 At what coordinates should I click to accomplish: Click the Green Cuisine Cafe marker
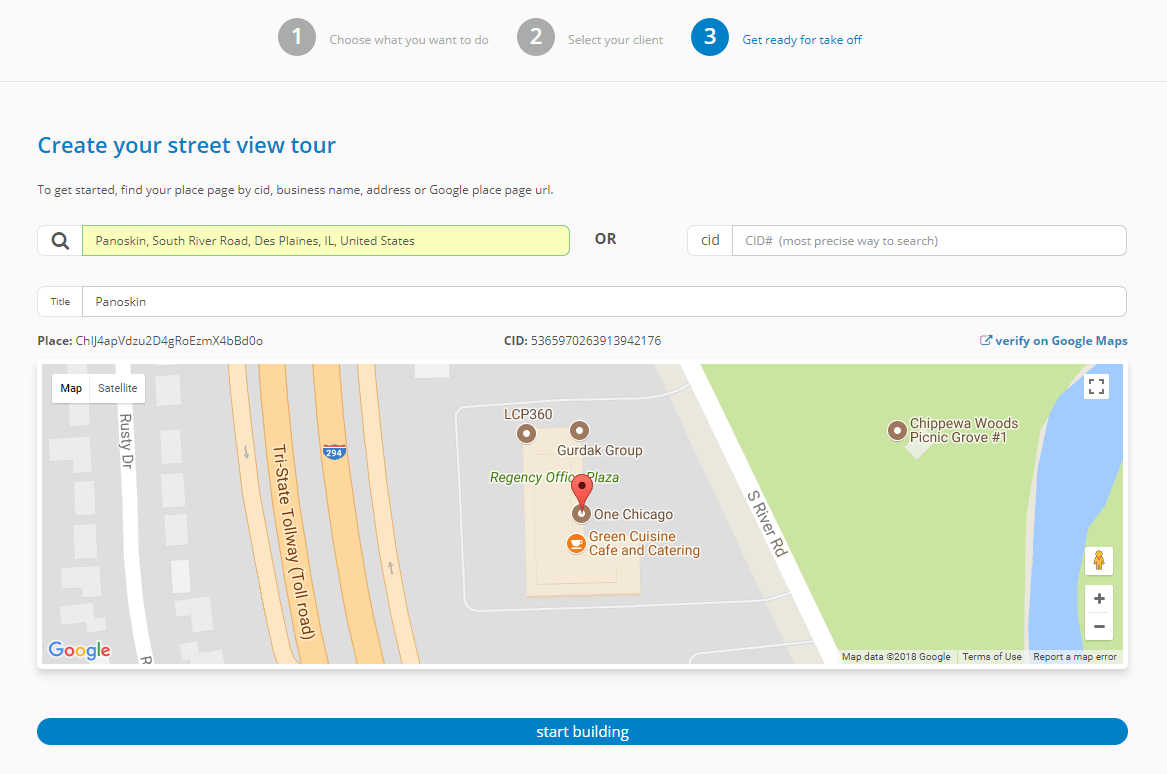point(577,543)
